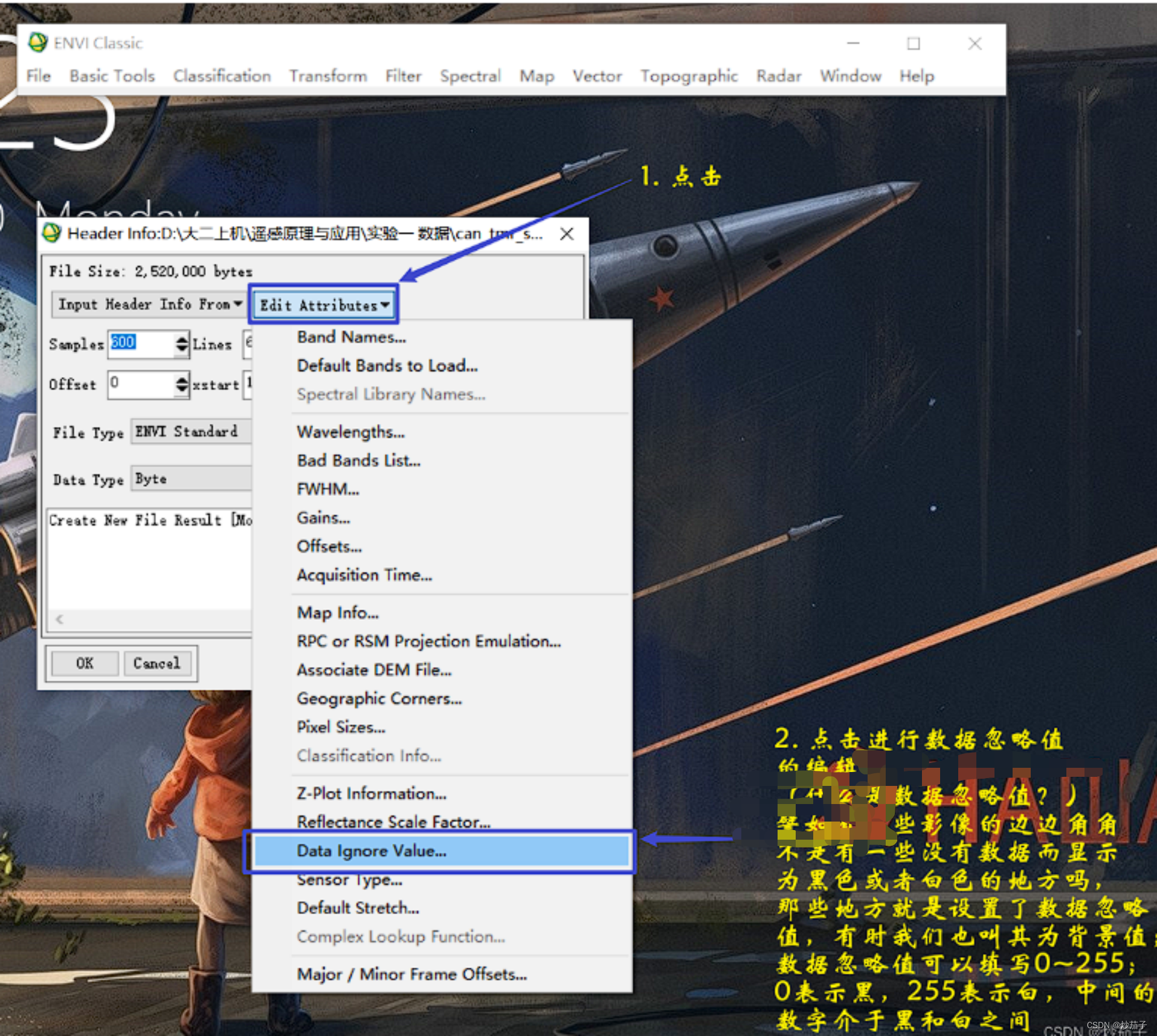Select Data Ignore Value... entry
The width and height of the screenshot is (1157, 1036).
point(441,851)
